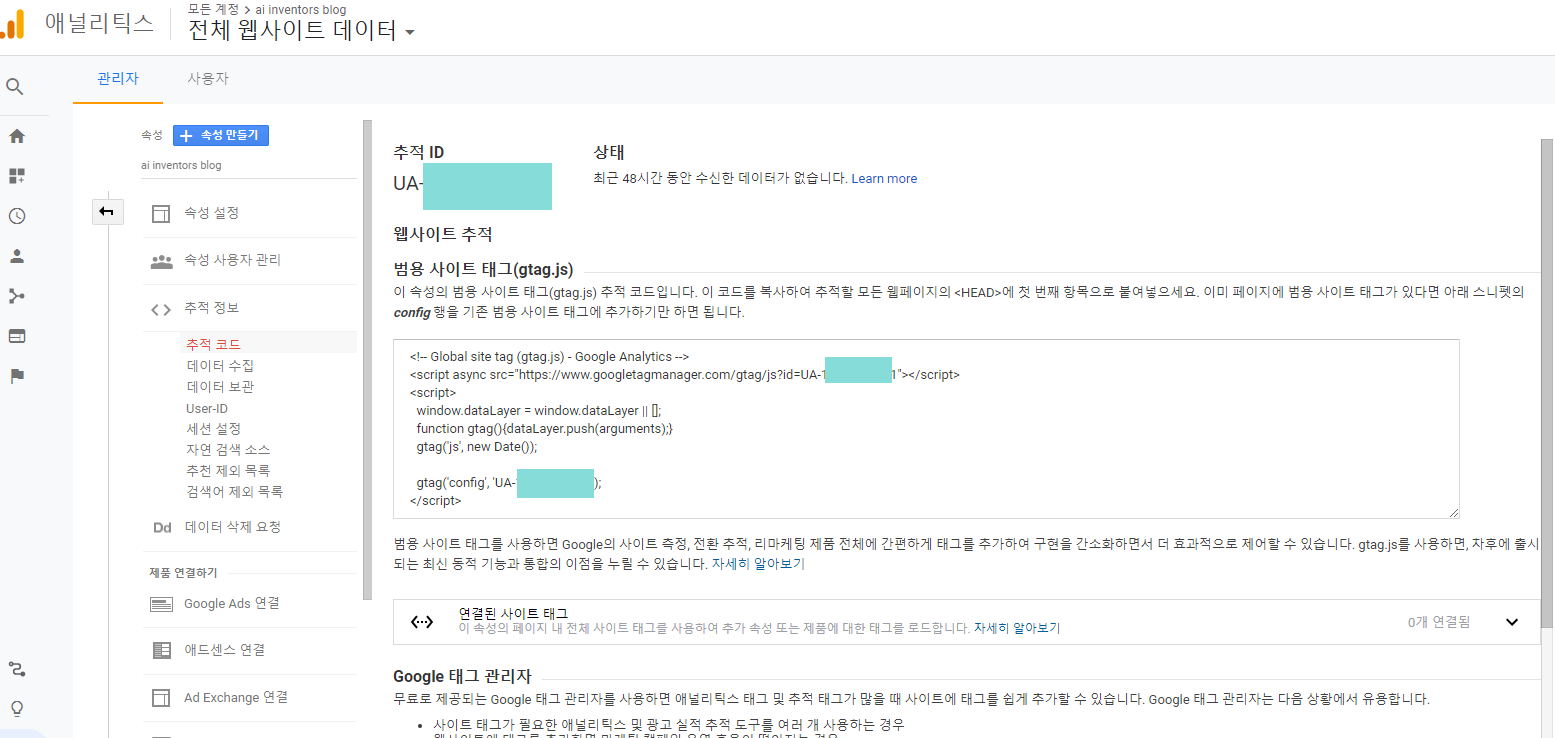Click the 속성 만들기 button

221,135
